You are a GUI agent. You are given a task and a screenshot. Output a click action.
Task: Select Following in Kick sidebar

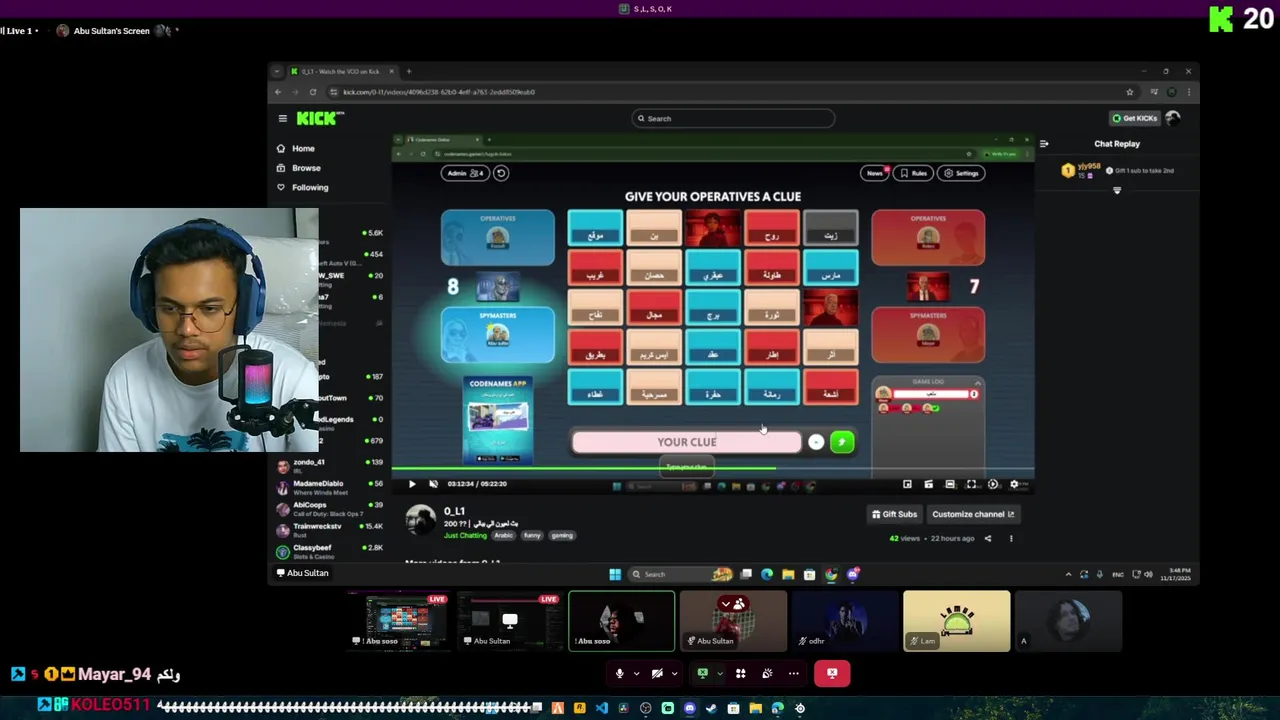click(302, 187)
